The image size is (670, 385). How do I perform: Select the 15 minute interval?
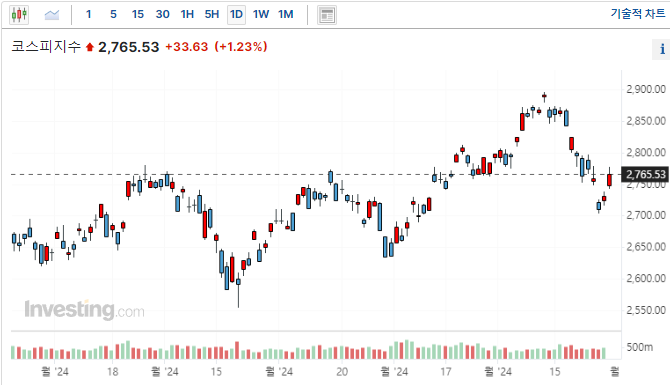point(138,15)
